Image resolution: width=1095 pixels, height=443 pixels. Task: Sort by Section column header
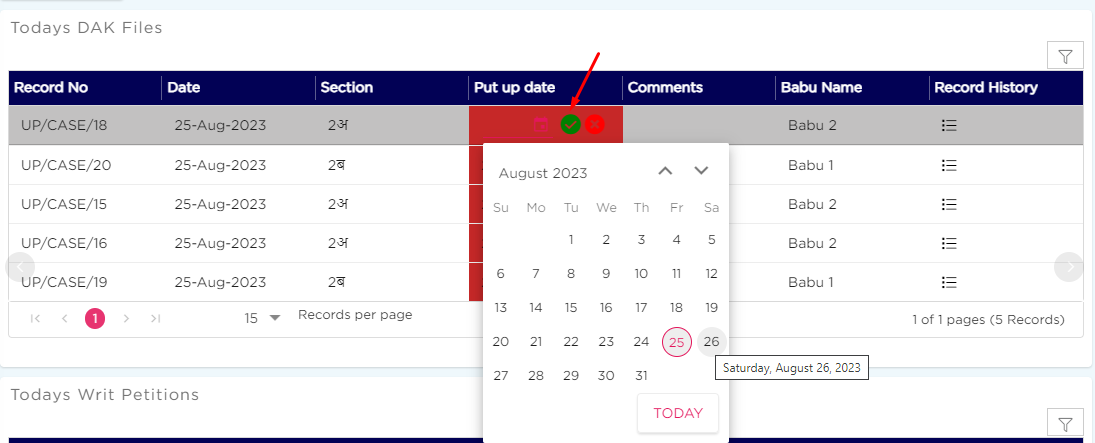pos(346,88)
